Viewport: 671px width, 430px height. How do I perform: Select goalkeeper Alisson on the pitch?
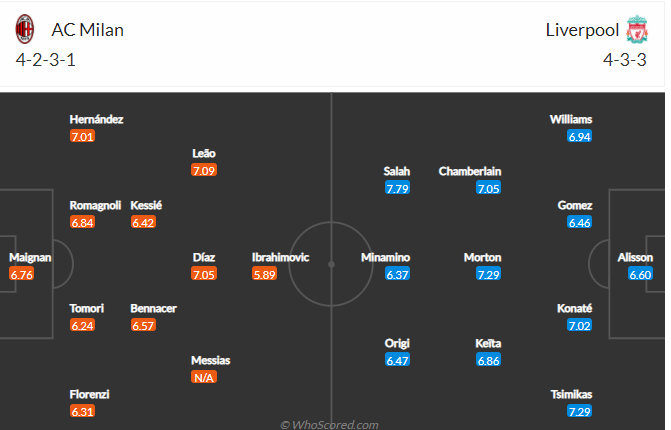pos(635,258)
